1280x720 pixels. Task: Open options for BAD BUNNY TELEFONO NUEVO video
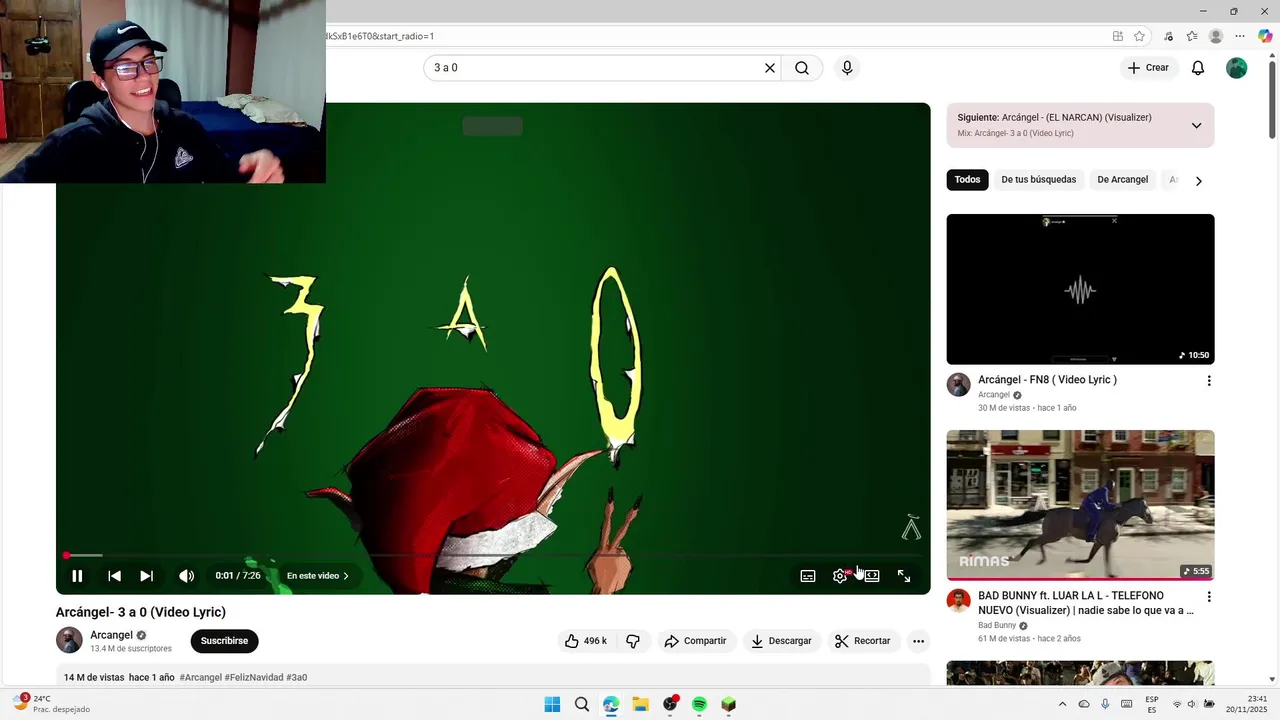1209,597
